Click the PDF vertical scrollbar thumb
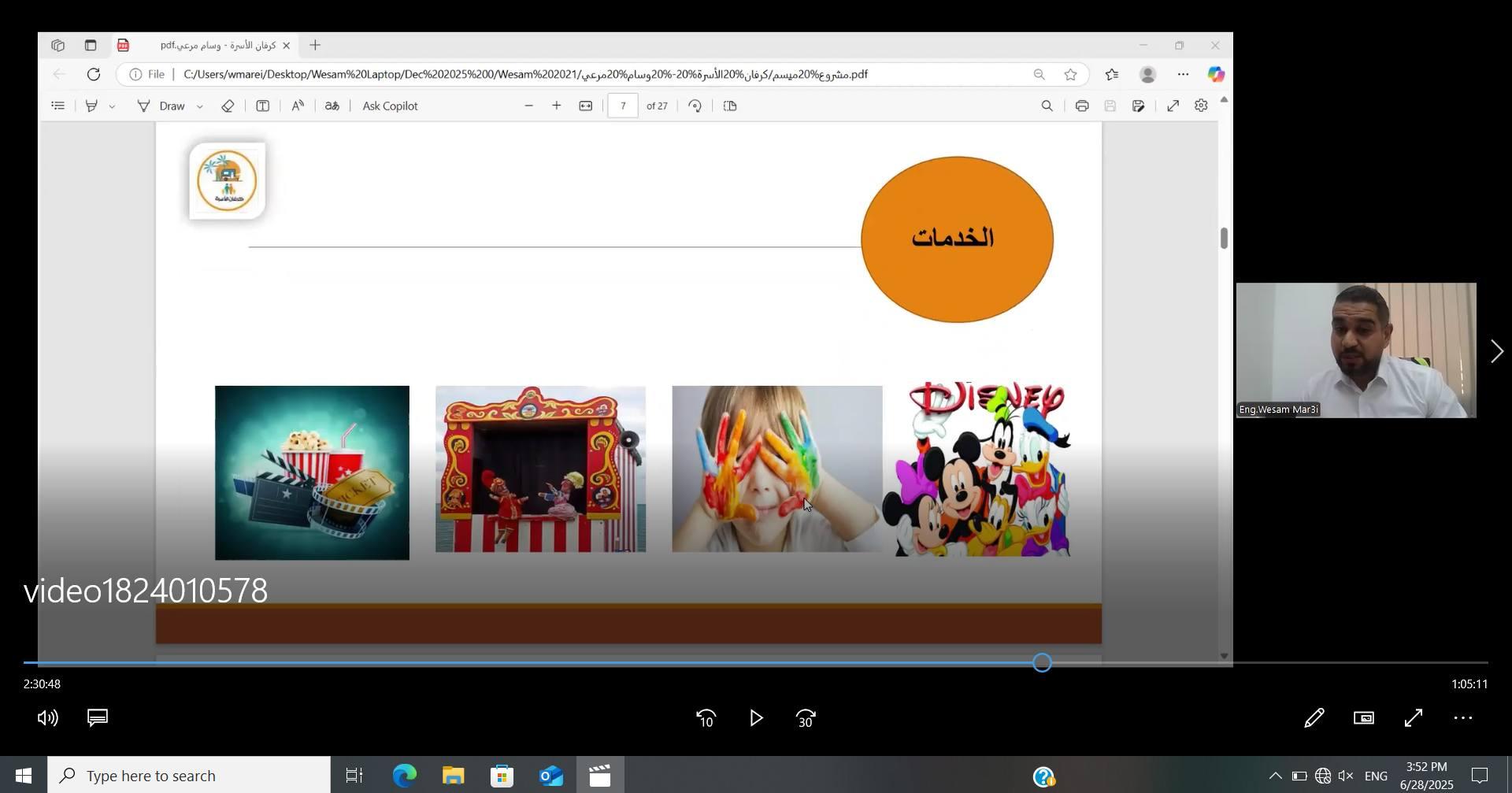 tap(1224, 238)
